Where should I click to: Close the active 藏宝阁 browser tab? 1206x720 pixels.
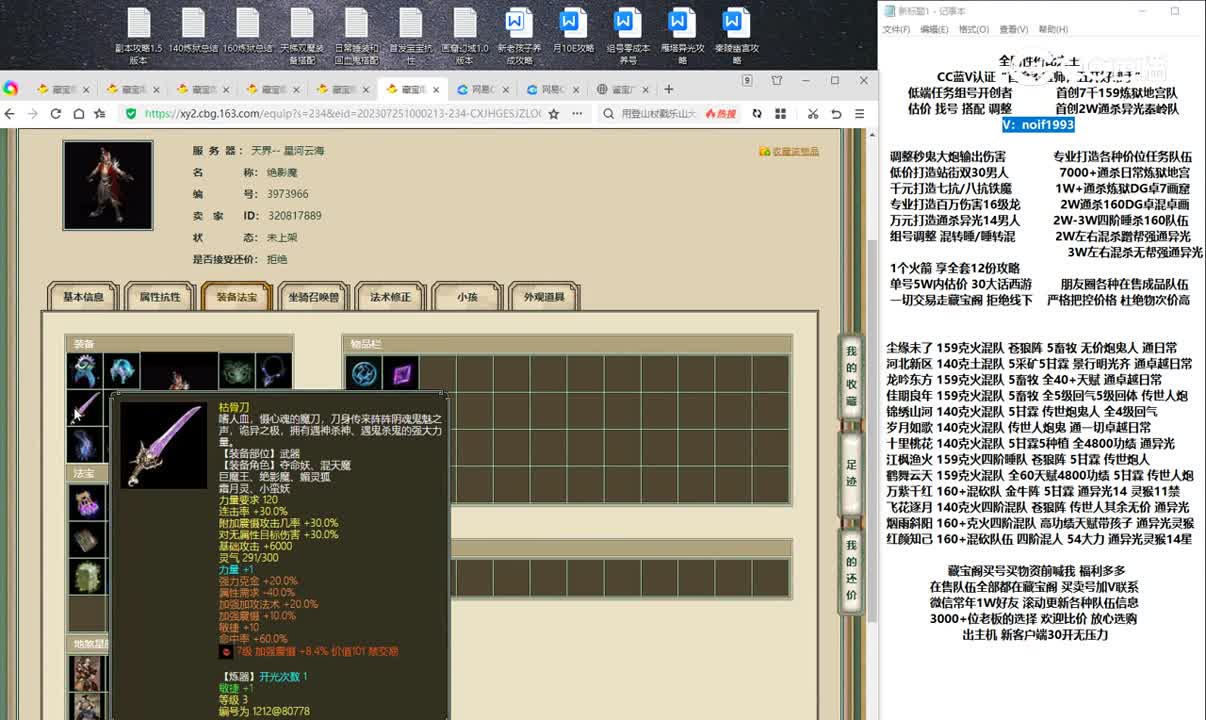(436, 89)
